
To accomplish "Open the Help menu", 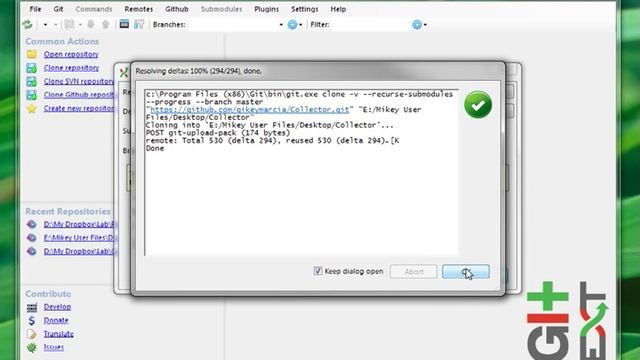I will [338, 9].
